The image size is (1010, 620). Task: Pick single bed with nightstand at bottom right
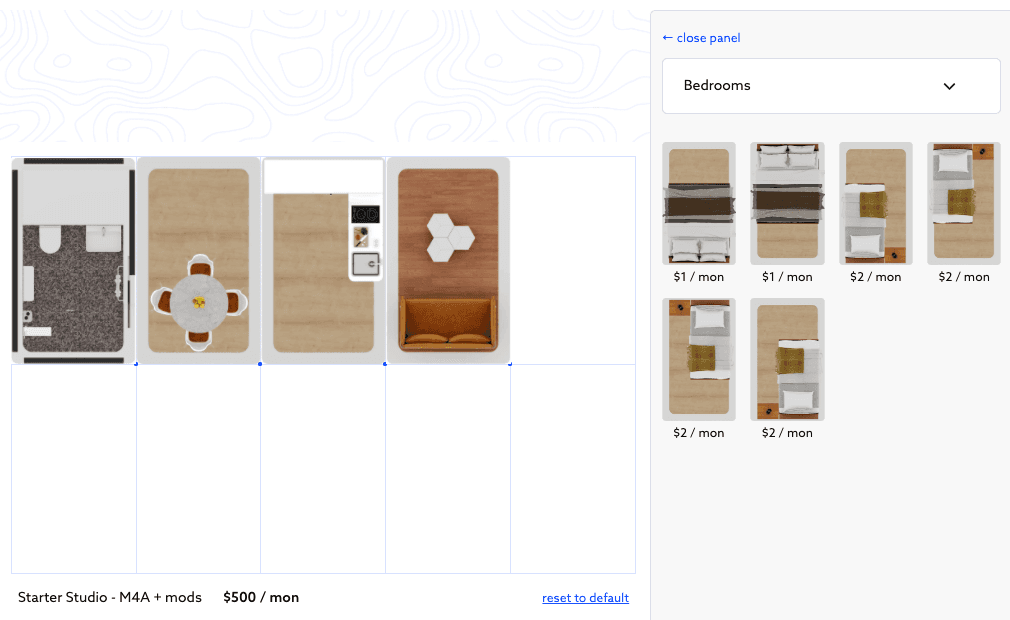tap(875, 203)
